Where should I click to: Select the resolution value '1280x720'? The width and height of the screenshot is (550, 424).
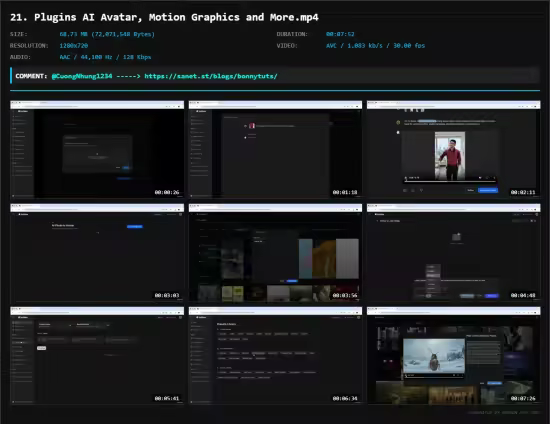74,46
